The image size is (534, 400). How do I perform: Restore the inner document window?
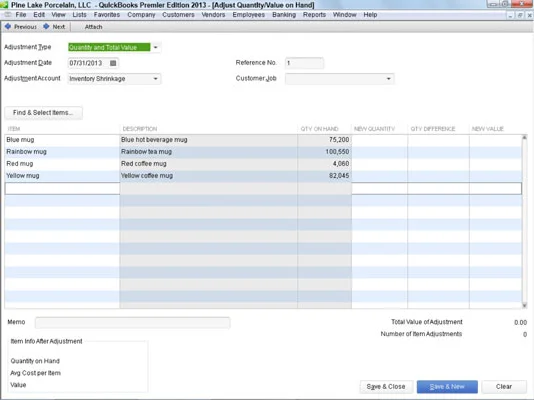pyautogui.click(x=520, y=15)
